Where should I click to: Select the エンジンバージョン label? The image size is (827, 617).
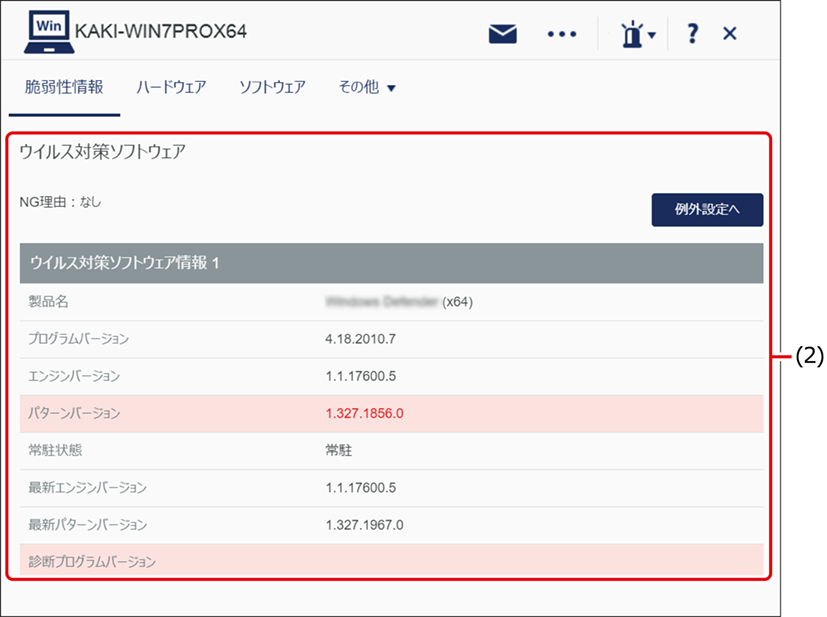click(x=74, y=376)
